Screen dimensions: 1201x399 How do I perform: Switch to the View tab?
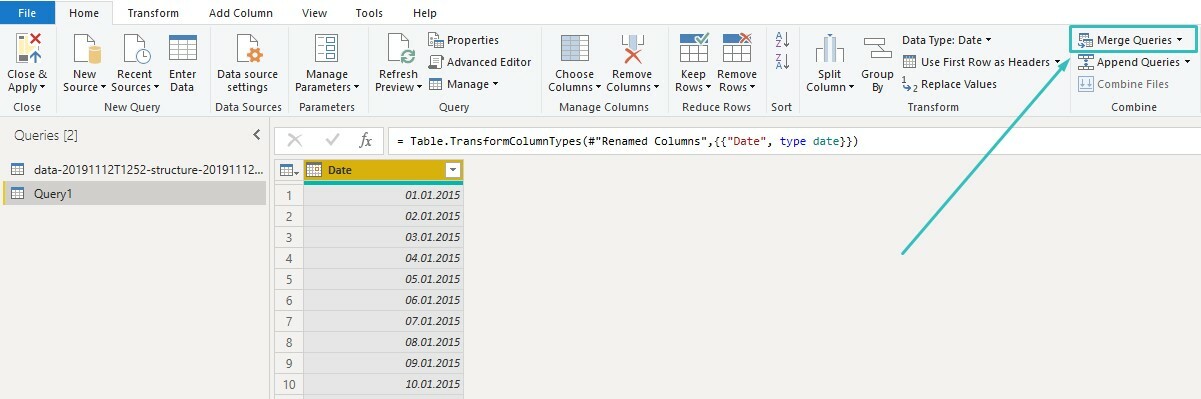point(314,13)
